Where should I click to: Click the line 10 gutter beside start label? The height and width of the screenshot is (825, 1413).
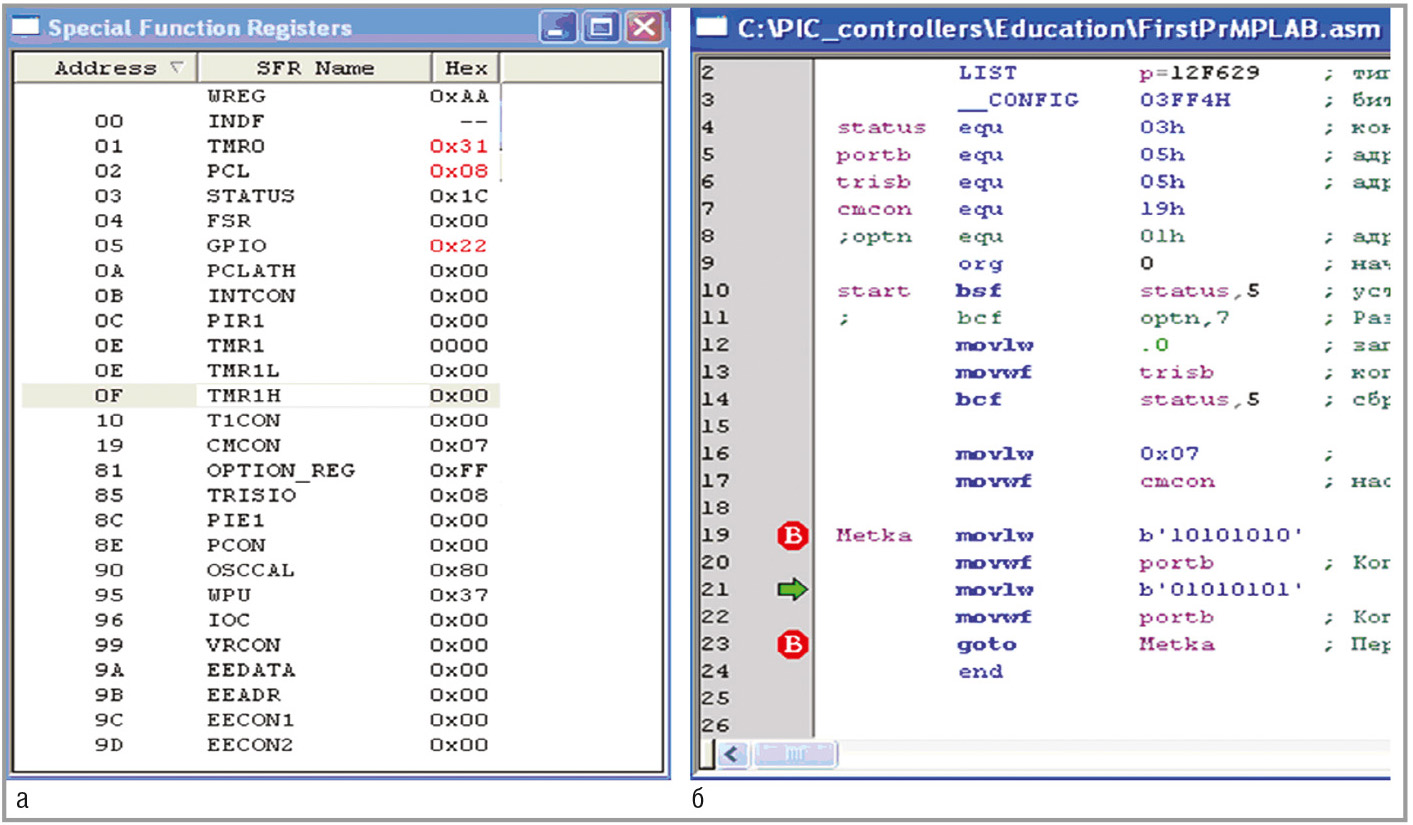(792, 291)
